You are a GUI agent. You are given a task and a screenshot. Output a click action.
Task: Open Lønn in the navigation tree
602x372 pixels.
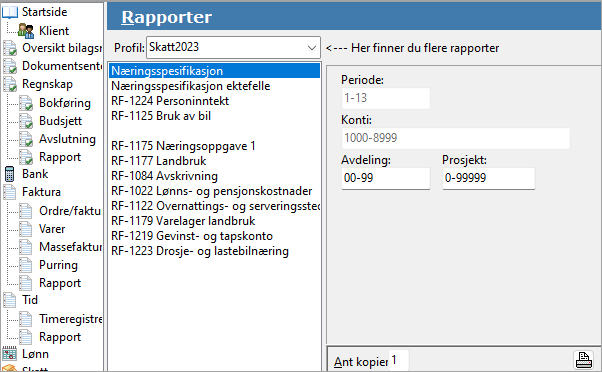pyautogui.click(x=35, y=354)
